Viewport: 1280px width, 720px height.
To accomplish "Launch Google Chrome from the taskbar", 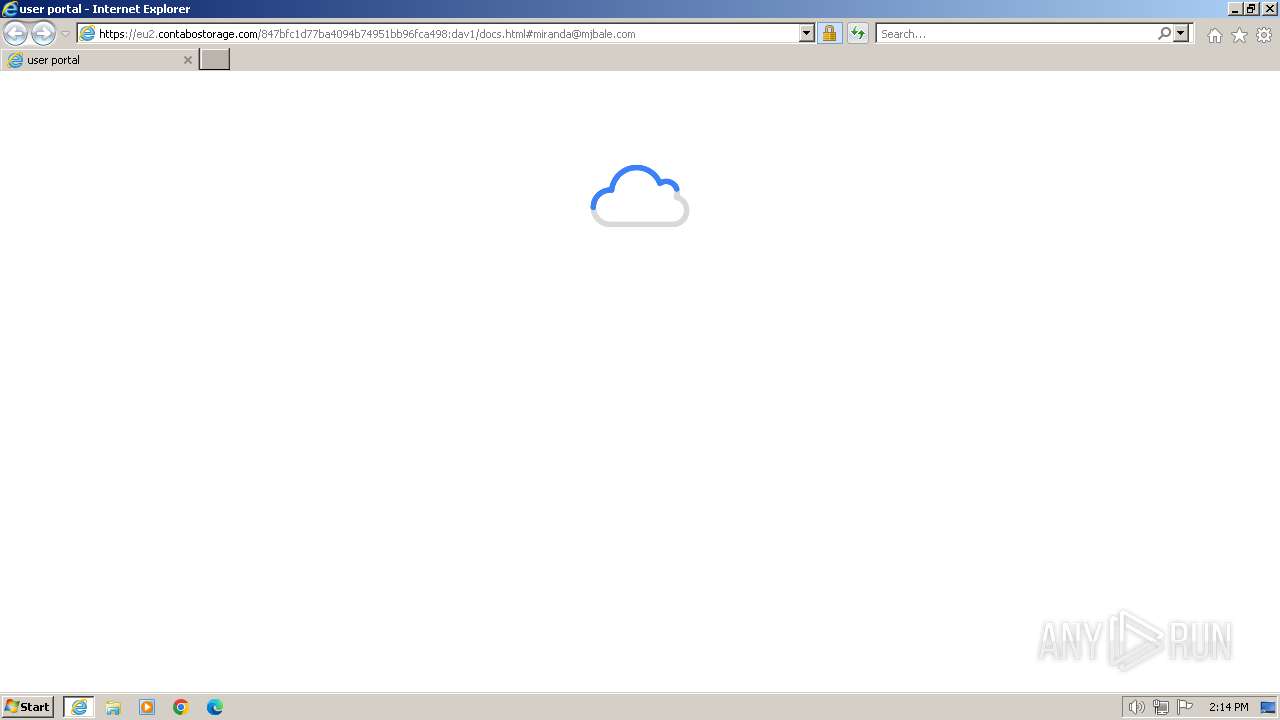I will tap(181, 707).
